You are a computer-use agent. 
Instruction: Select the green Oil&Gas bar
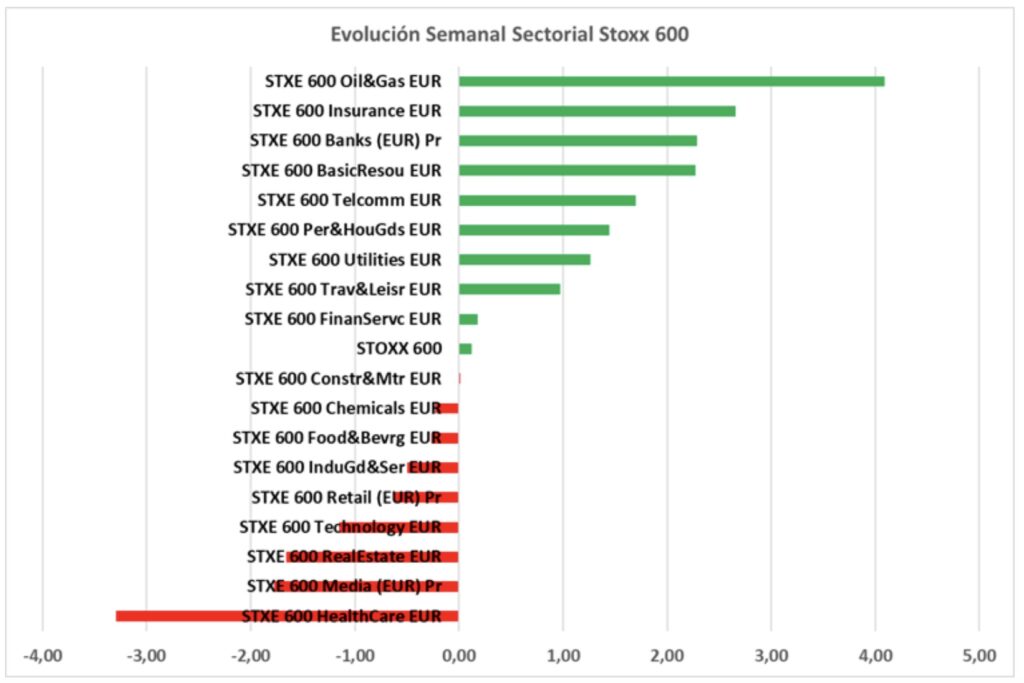(670, 81)
